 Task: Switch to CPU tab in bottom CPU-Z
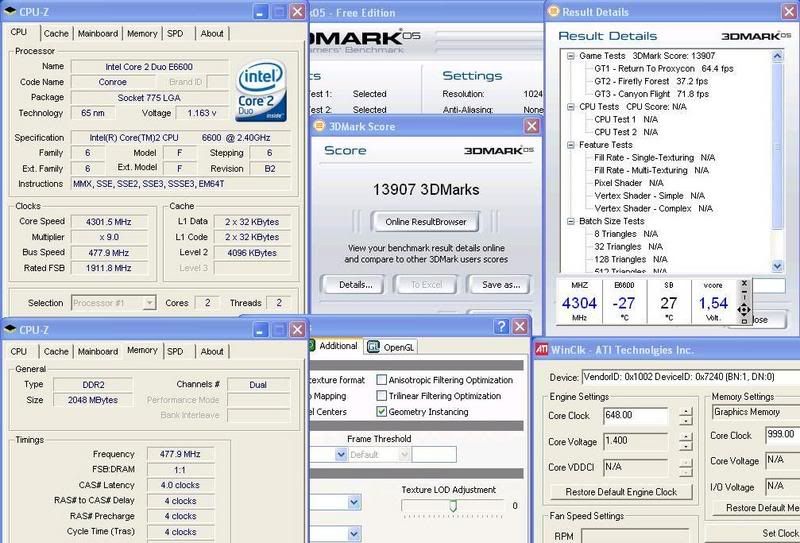pos(18,352)
